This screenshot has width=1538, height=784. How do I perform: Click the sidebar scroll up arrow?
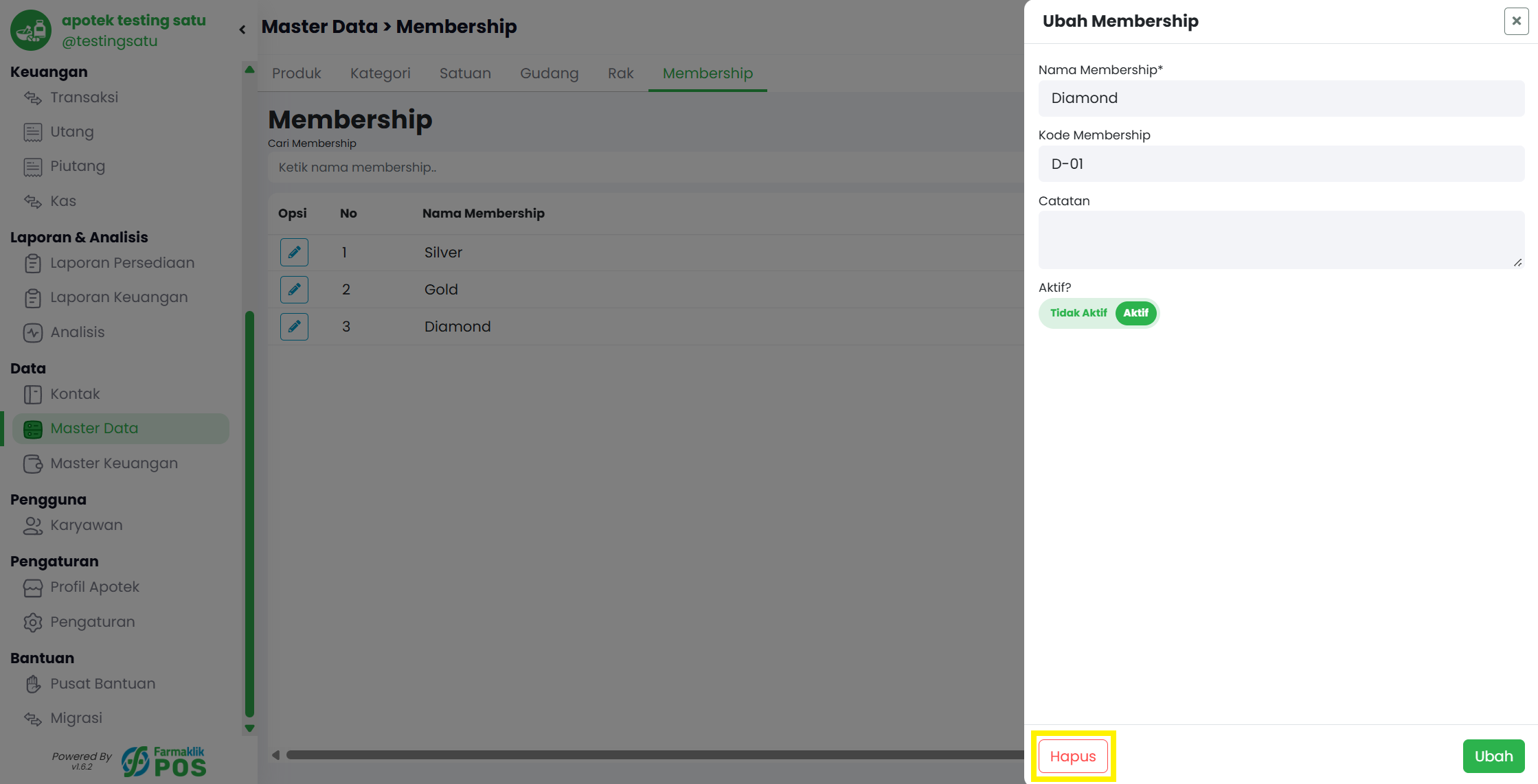249,69
